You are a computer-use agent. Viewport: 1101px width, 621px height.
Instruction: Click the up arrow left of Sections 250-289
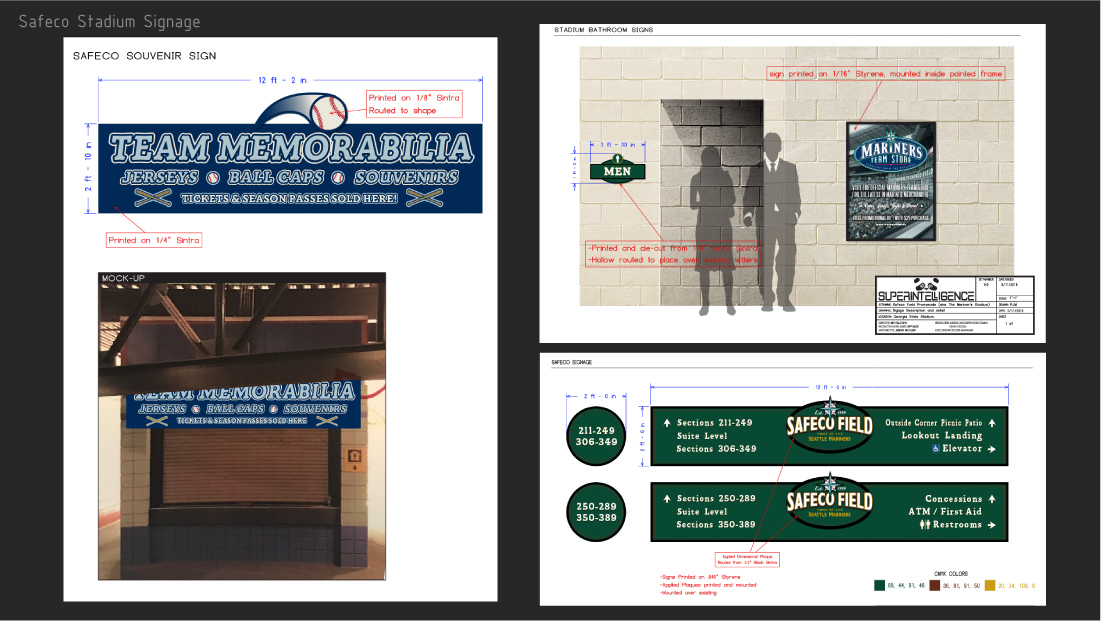(x=666, y=499)
